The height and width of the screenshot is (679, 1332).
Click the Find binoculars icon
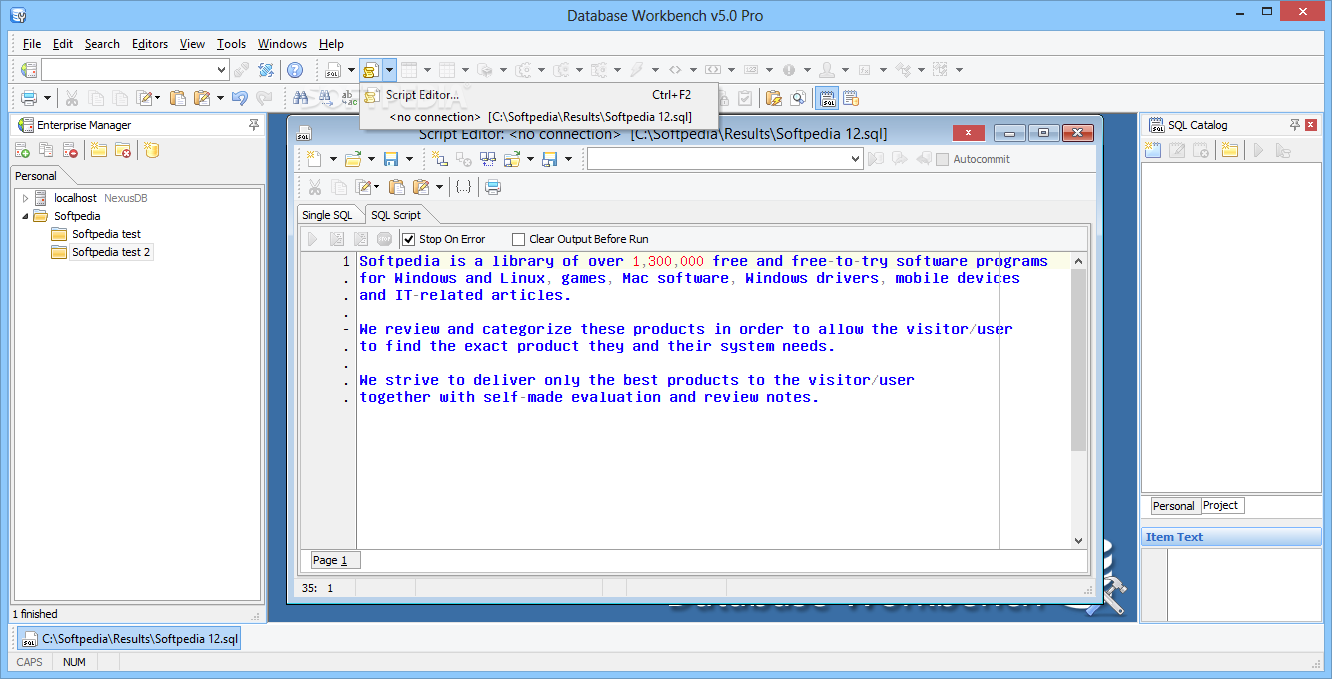point(300,98)
